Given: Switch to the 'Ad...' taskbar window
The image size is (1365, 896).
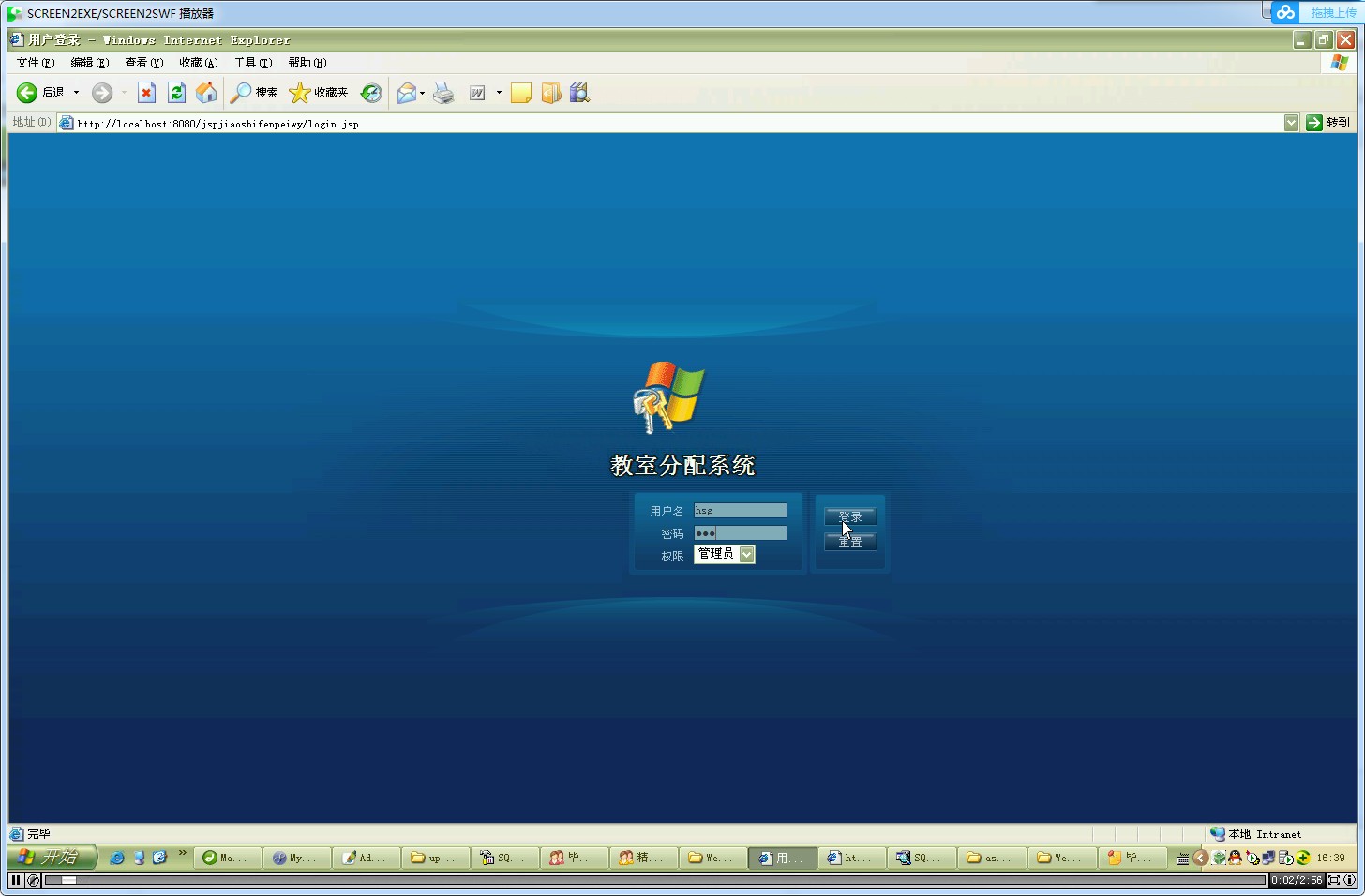Looking at the screenshot, I should point(367,858).
